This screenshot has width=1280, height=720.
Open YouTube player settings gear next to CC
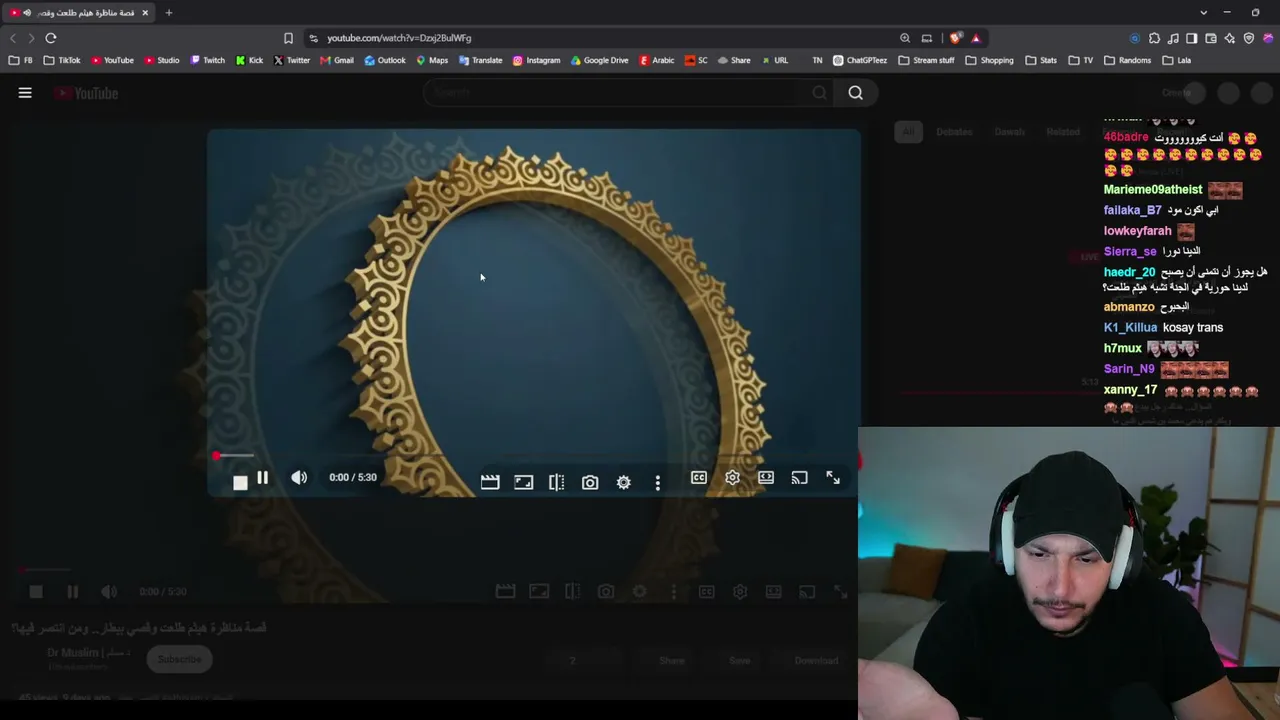tap(732, 478)
